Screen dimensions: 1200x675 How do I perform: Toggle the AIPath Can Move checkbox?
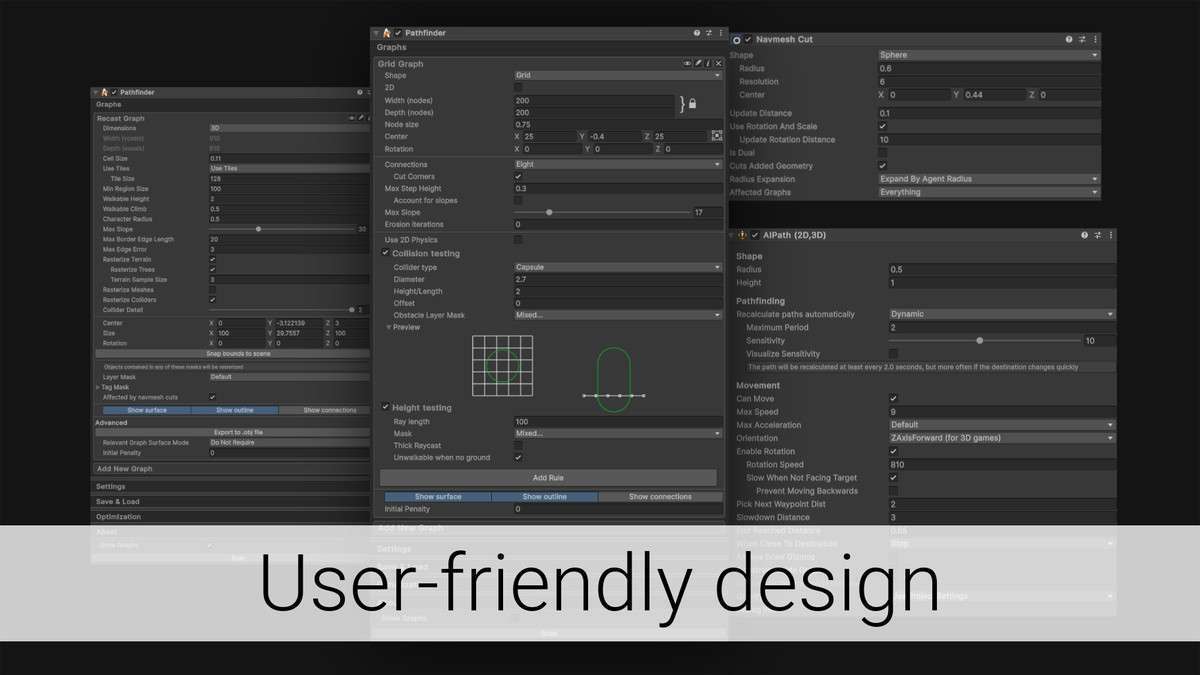893,398
